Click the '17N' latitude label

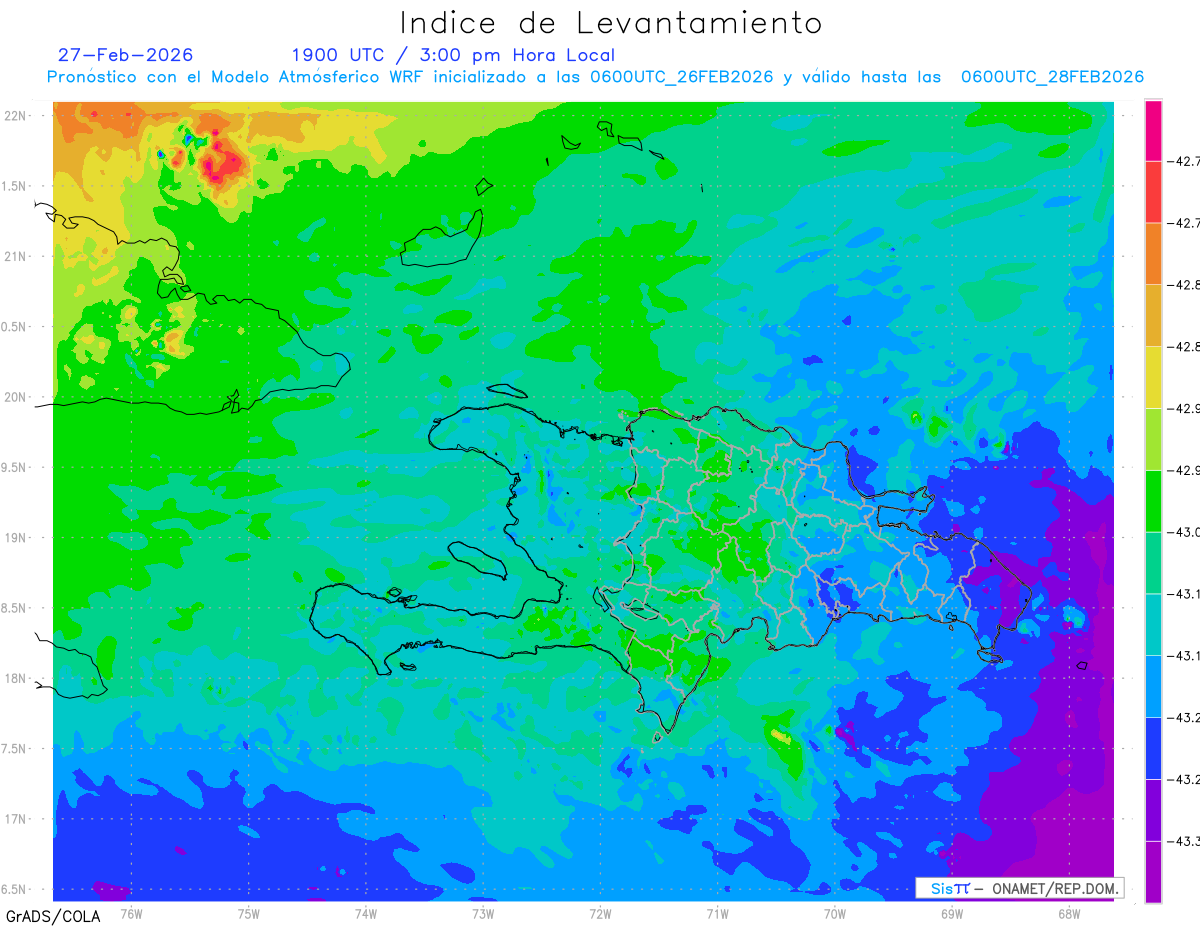point(16,820)
